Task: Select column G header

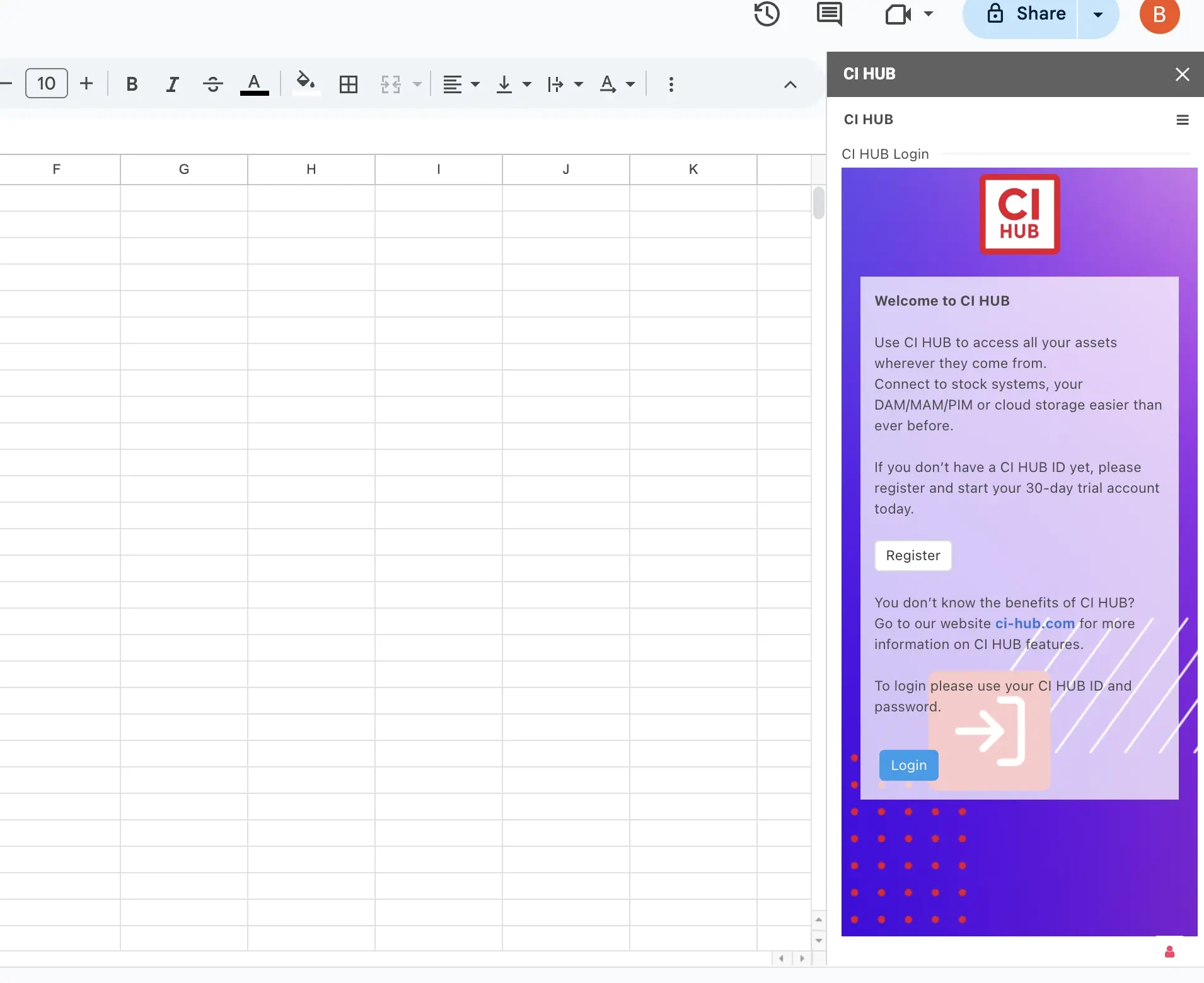Action: pyautogui.click(x=183, y=169)
